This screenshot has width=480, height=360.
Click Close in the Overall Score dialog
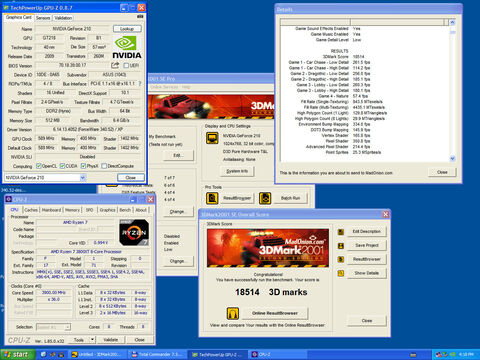(367, 321)
